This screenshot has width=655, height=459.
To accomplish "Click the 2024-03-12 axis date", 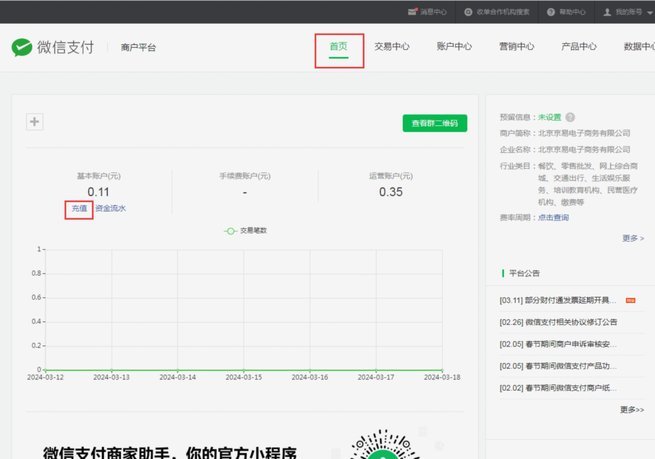I will (x=45, y=378).
